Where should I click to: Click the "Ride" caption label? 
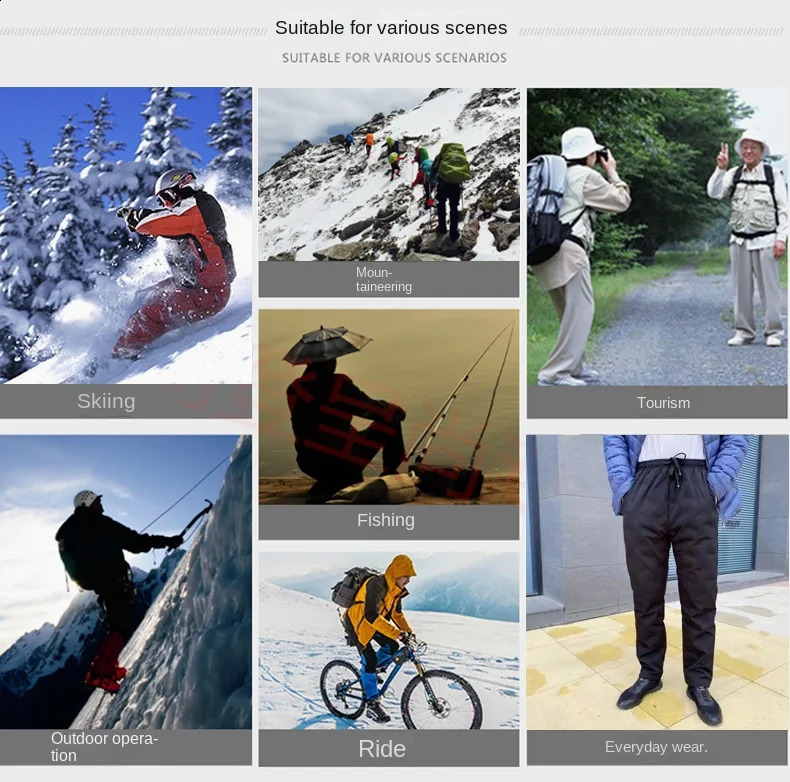pos(382,748)
